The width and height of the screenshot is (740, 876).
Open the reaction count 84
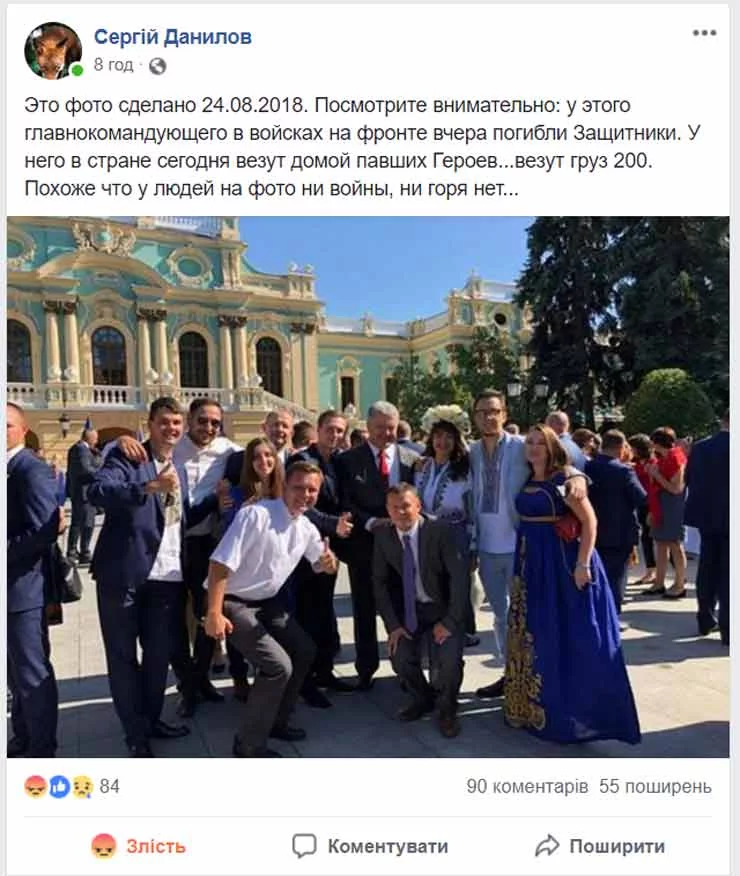pyautogui.click(x=109, y=787)
